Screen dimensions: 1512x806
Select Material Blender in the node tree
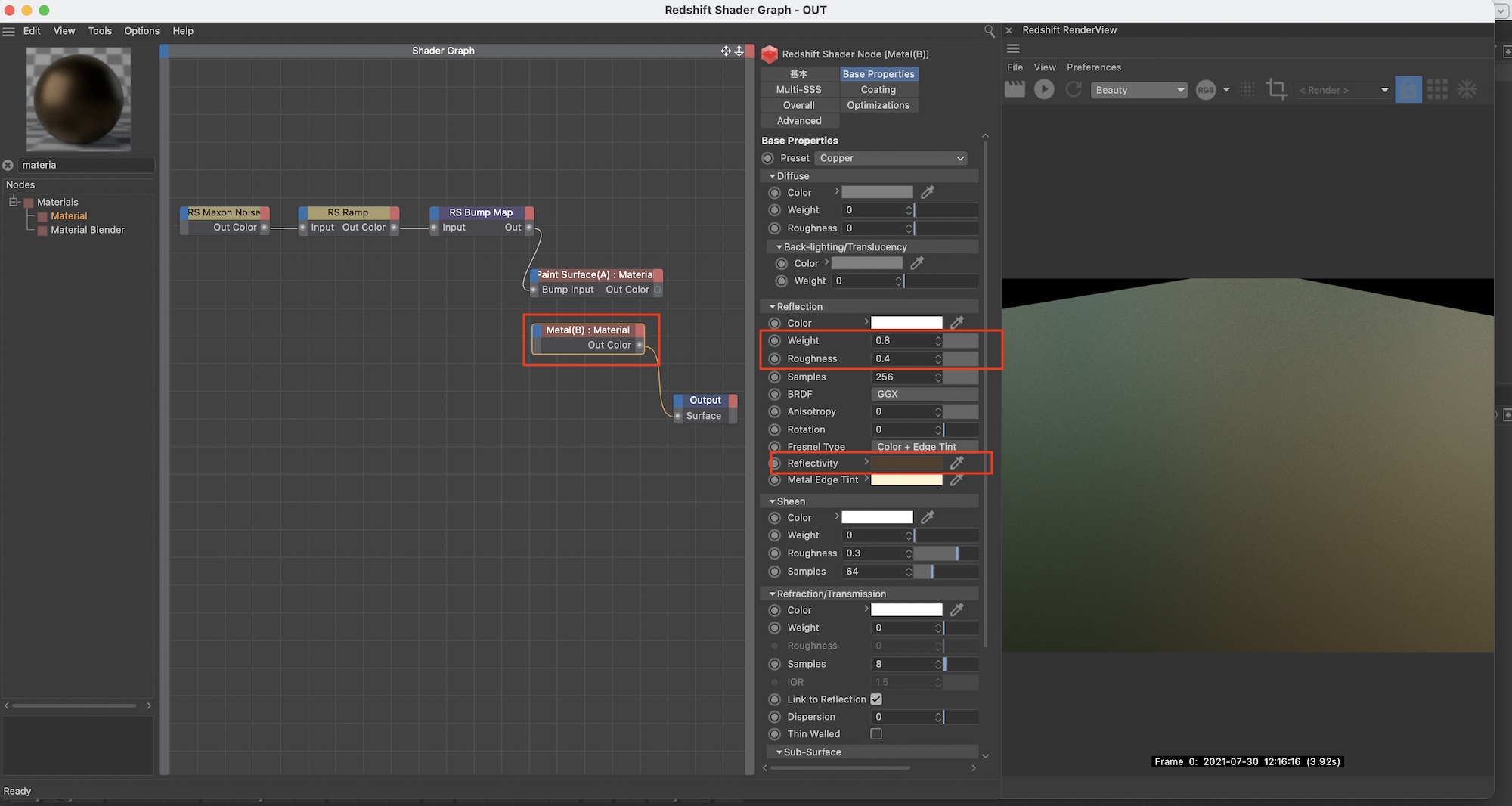(88, 230)
